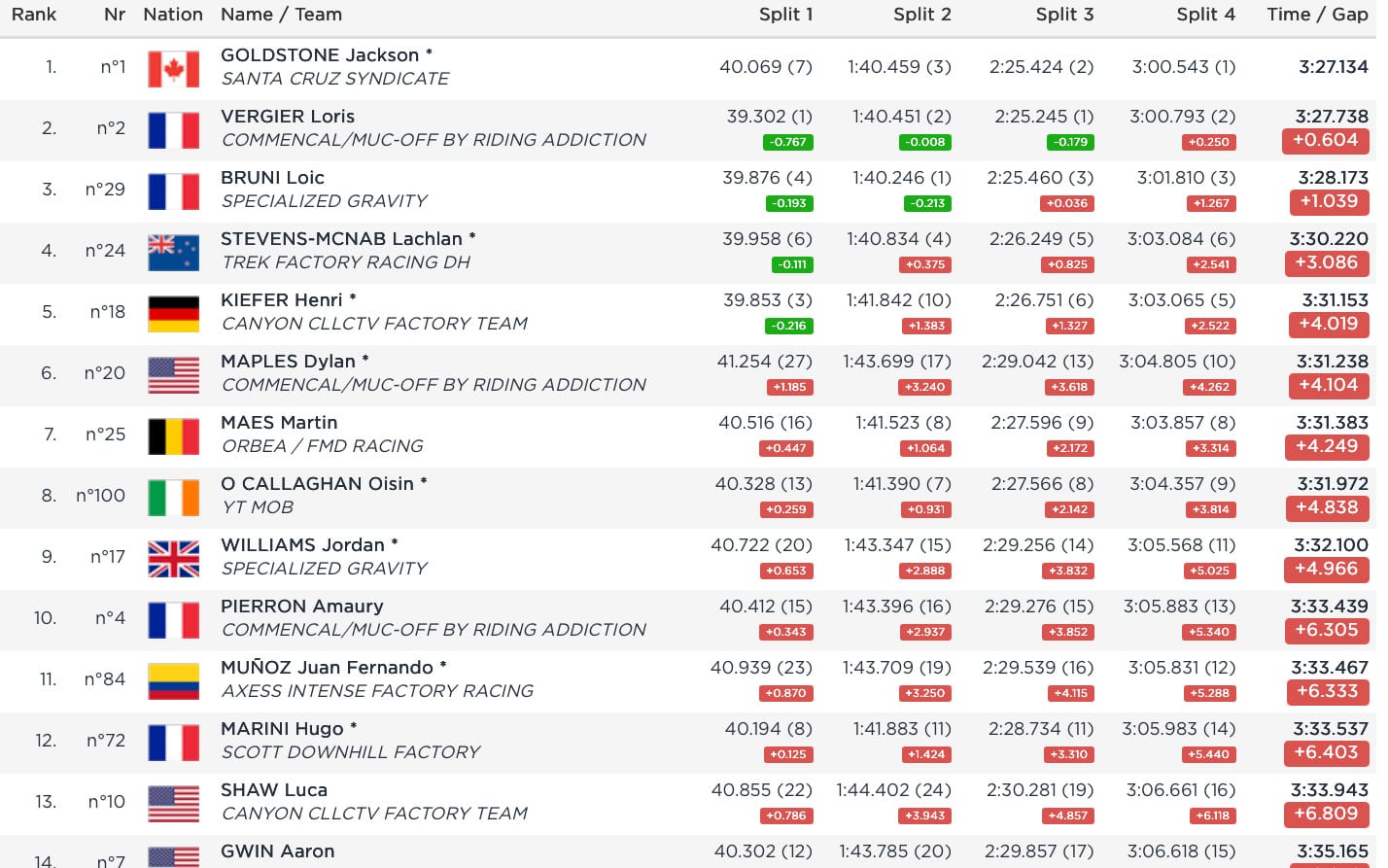Click SHAW Luca's final time 3:33.943
The image size is (1388, 868).
tap(1331, 790)
